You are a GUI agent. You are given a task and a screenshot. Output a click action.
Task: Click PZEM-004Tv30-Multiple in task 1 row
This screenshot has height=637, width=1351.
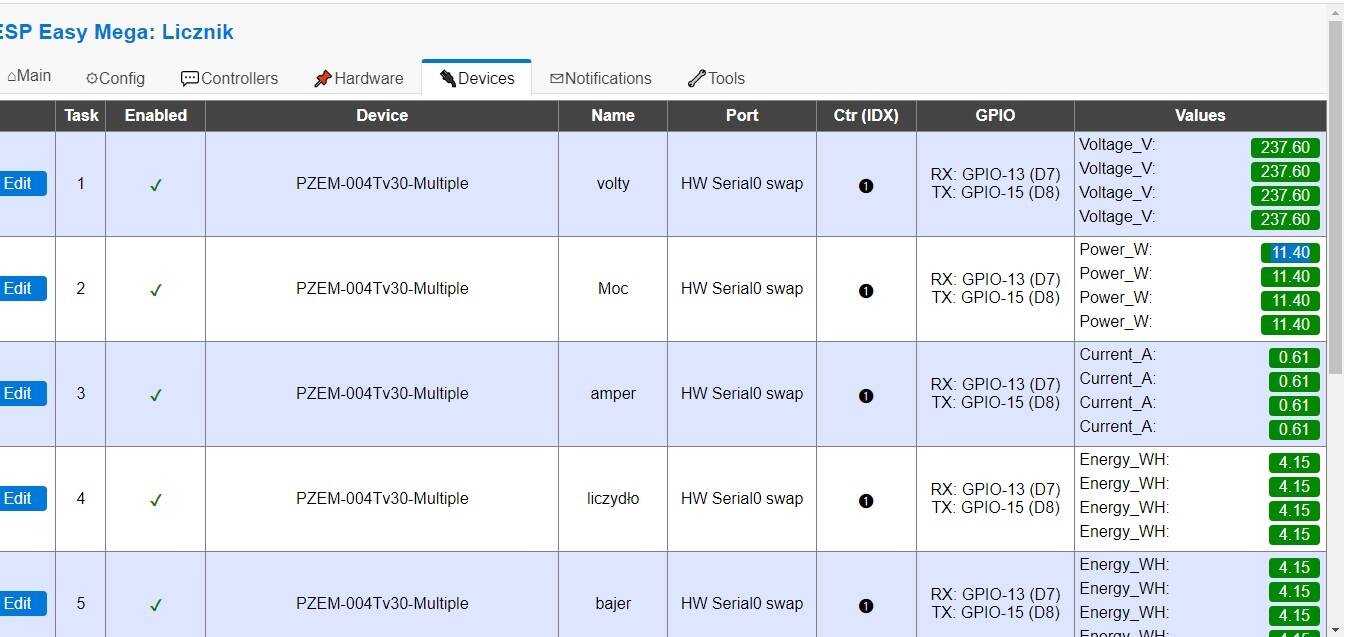[382, 184]
